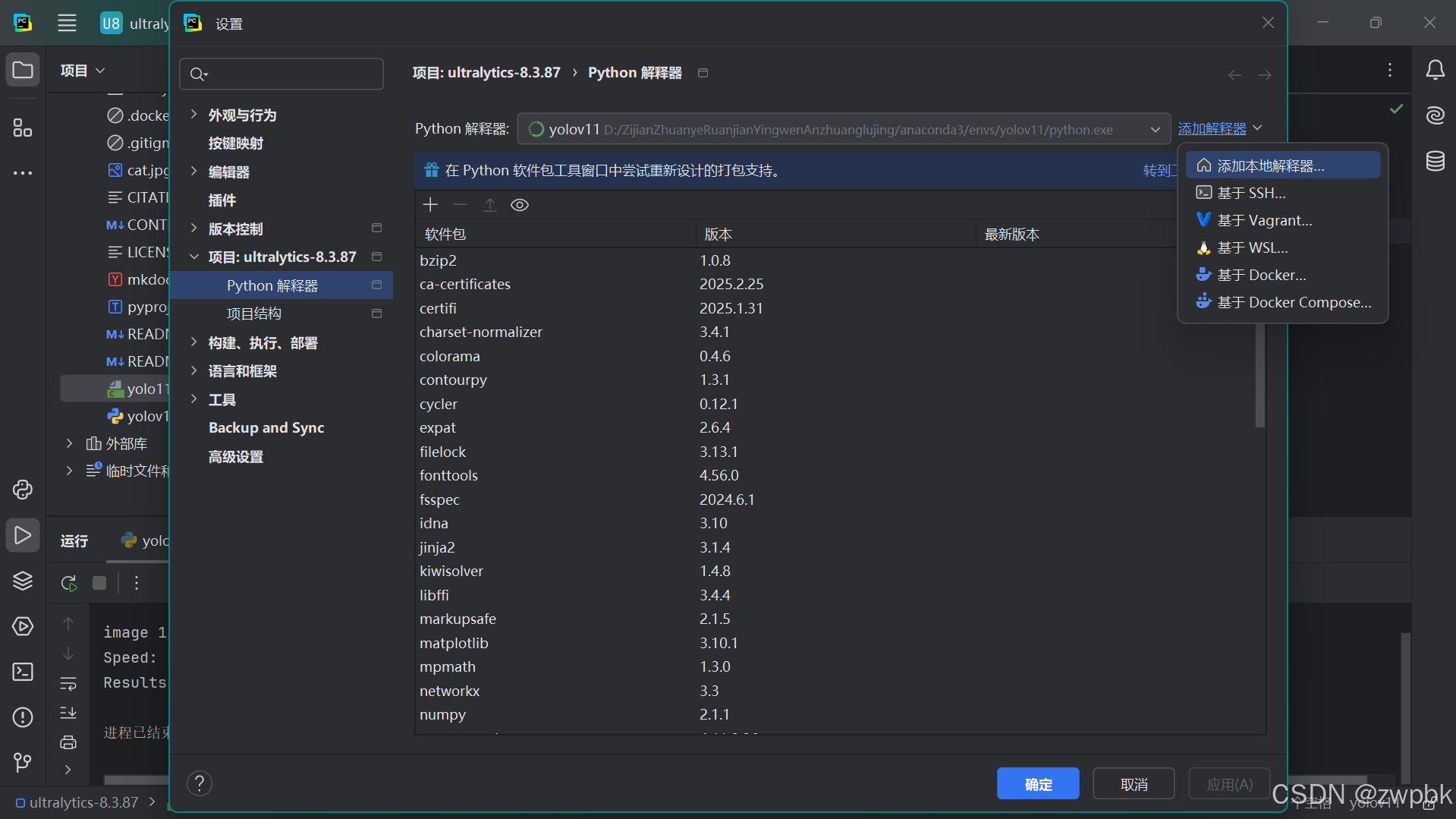Open the Python Packages layers icon
Screen dimensions: 1456x819
(23, 581)
